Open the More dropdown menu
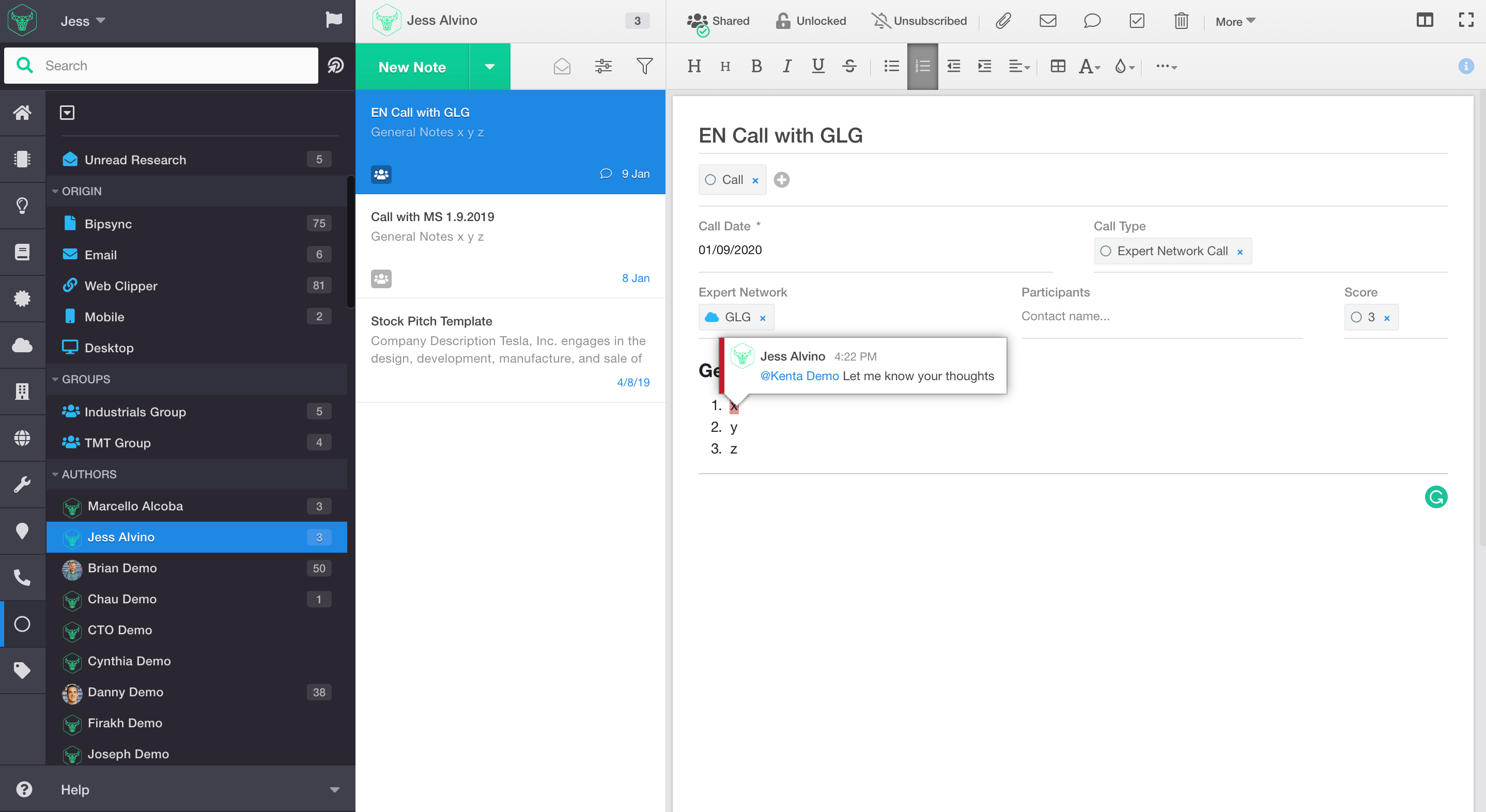The height and width of the screenshot is (812, 1486). click(1234, 21)
